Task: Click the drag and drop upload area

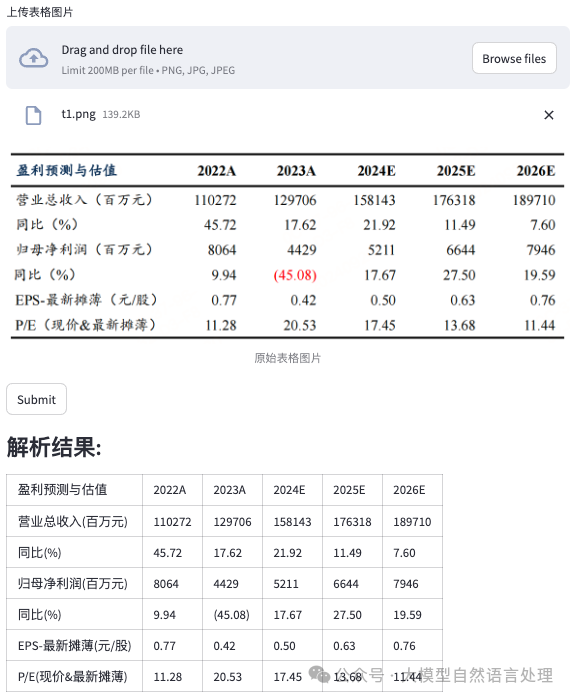Action: pyautogui.click(x=288, y=57)
